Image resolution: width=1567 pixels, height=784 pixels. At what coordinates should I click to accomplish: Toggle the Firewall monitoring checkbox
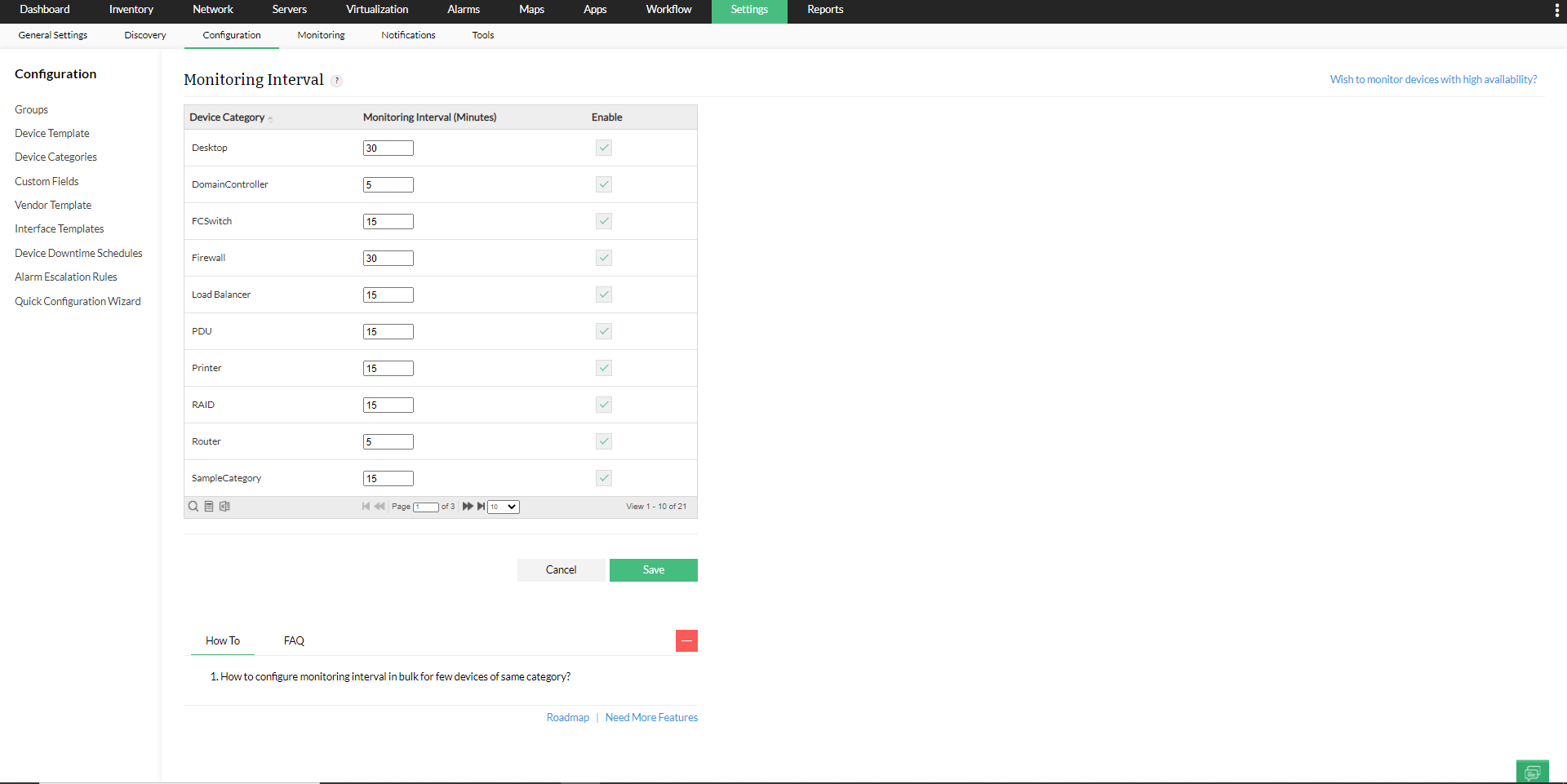tap(603, 258)
